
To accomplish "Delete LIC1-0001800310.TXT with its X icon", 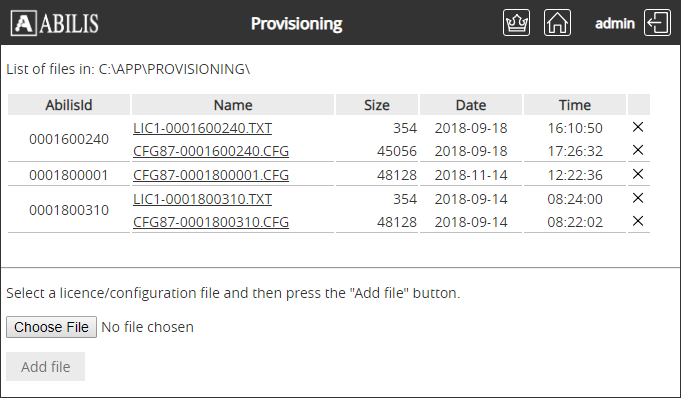I will tap(638, 198).
